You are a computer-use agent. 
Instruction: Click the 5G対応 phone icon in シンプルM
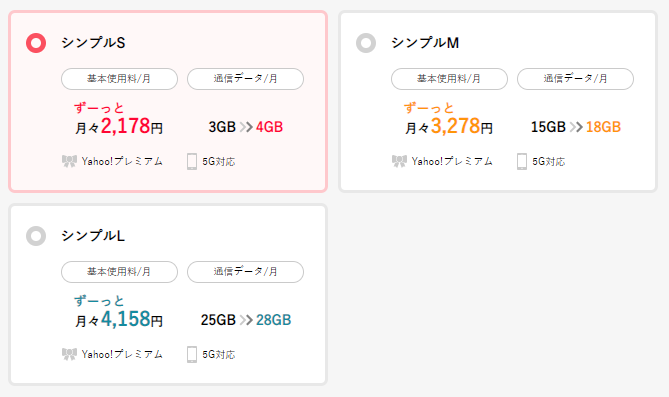point(522,162)
